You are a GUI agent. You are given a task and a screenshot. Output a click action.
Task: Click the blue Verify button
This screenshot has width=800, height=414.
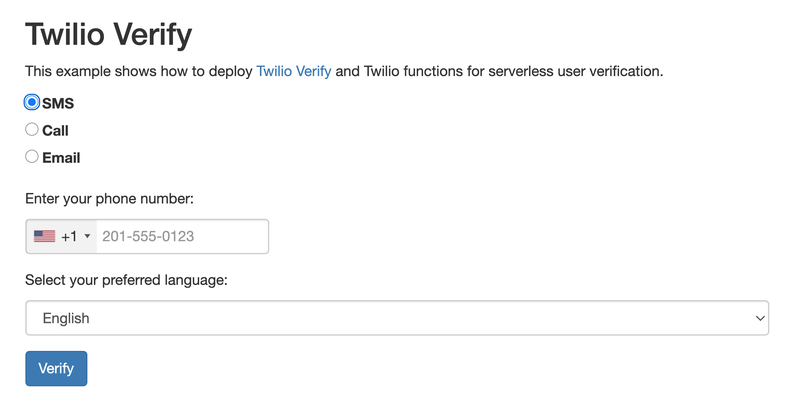(x=56, y=368)
